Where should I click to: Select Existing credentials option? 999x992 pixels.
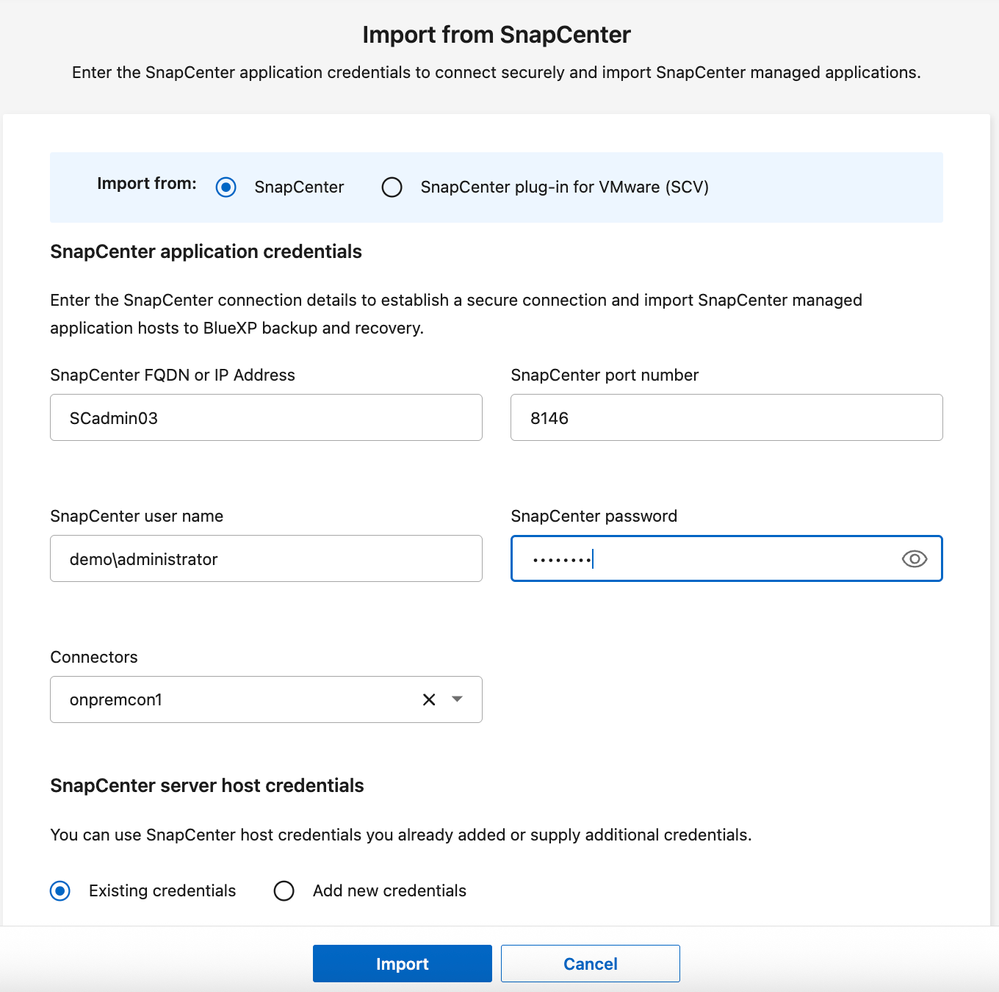pyautogui.click(x=61, y=891)
